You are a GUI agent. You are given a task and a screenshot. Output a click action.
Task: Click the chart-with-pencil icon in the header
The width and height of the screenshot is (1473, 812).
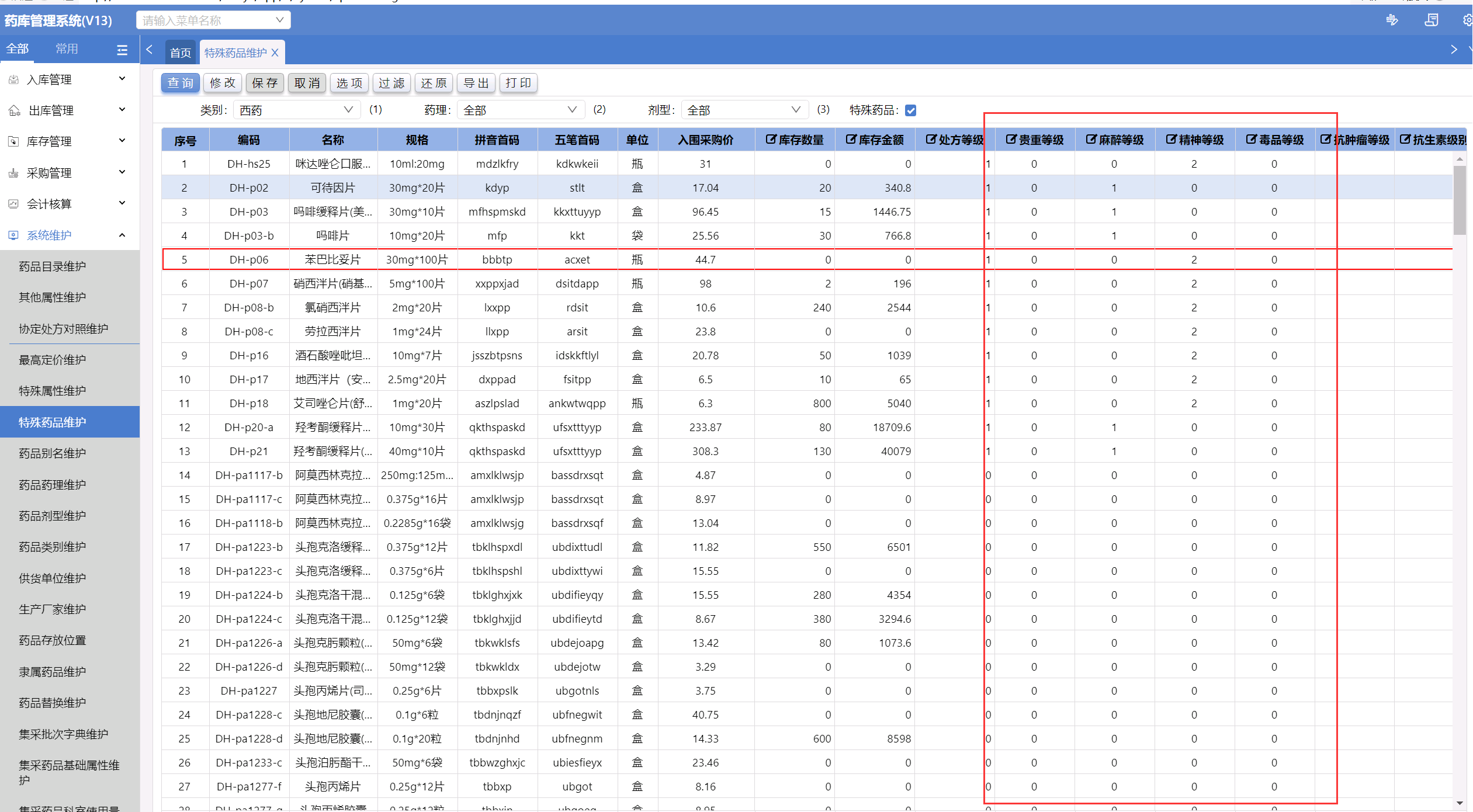[1392, 20]
